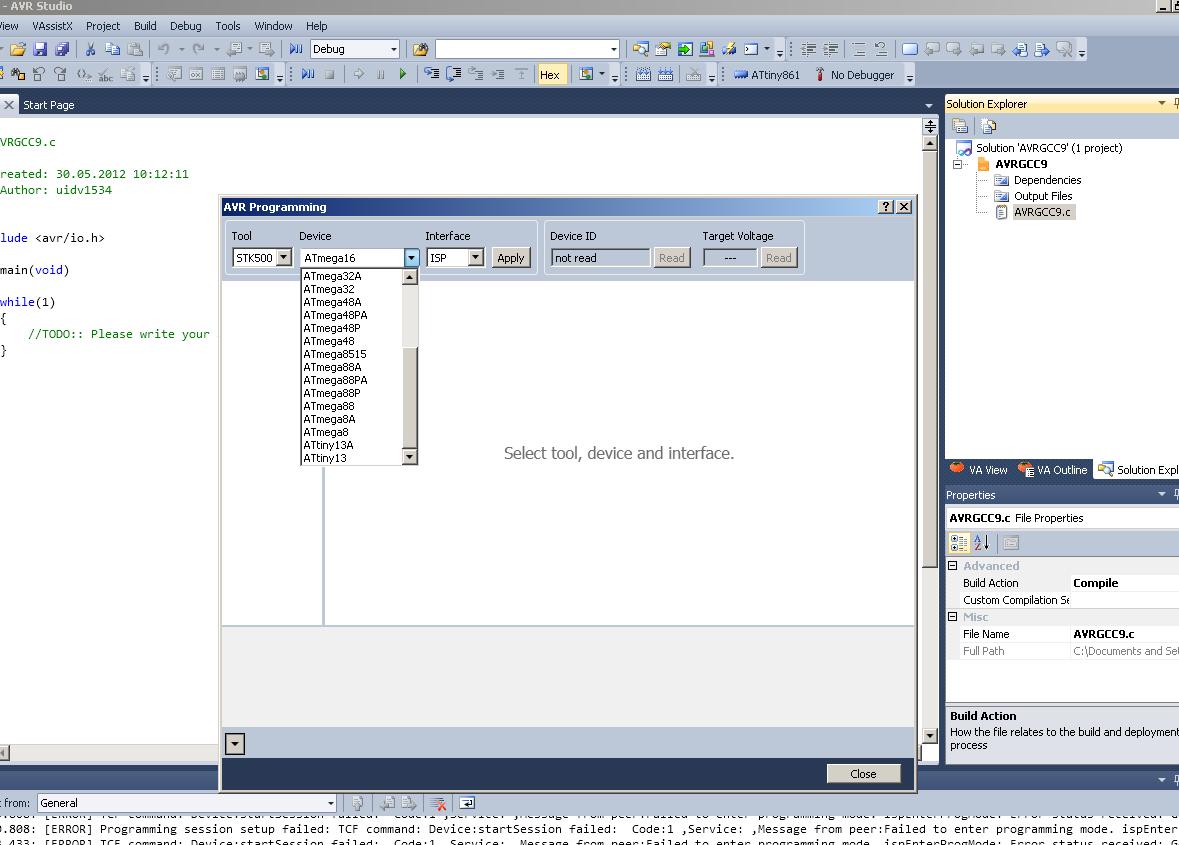The height and width of the screenshot is (845, 1179).
Task: Open the Tools menu
Action: point(228,26)
